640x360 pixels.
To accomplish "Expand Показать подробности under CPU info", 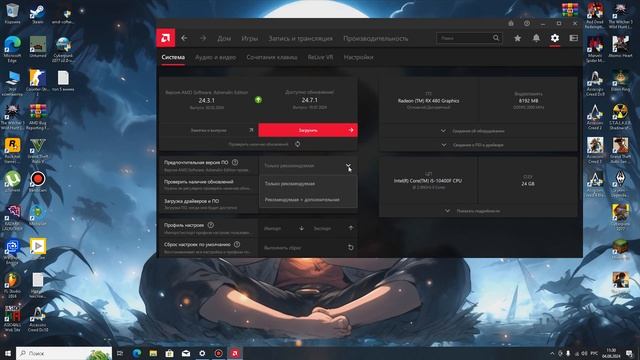I will [x=478, y=211].
